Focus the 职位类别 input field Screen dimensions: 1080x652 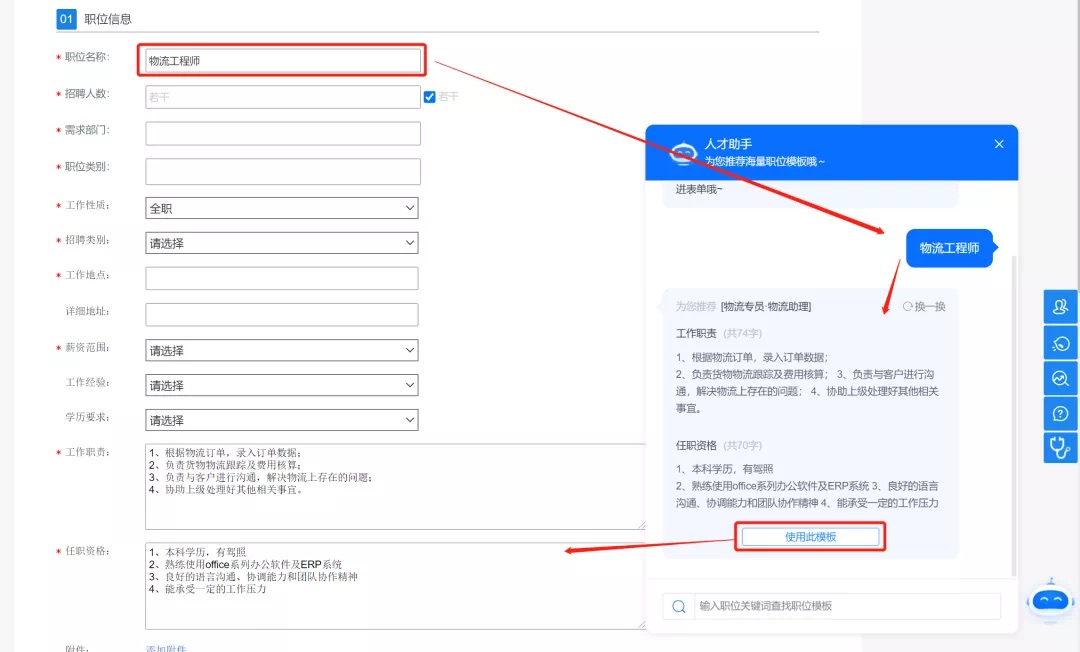[x=283, y=171]
